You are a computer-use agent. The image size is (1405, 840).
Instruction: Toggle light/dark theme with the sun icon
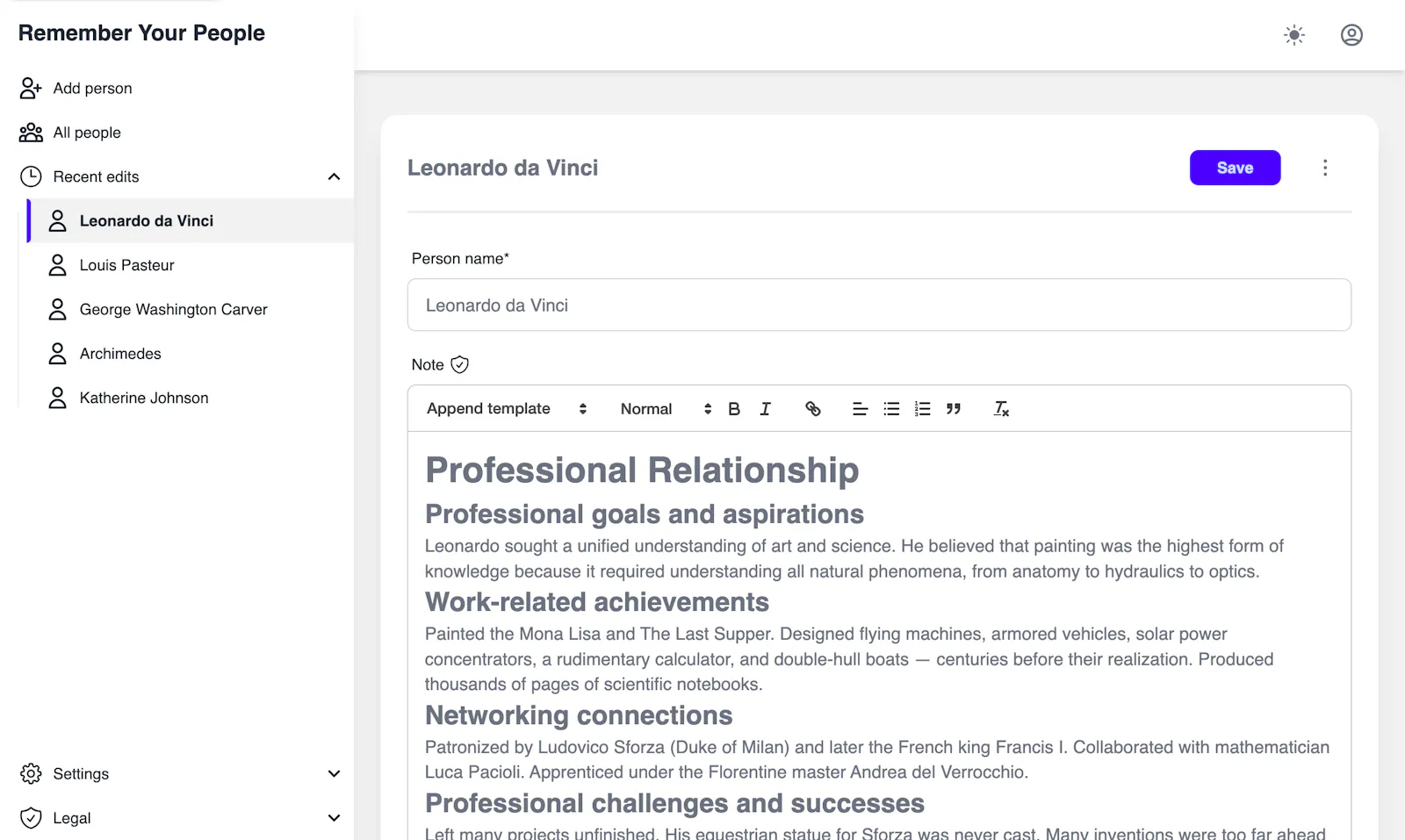click(x=1294, y=35)
